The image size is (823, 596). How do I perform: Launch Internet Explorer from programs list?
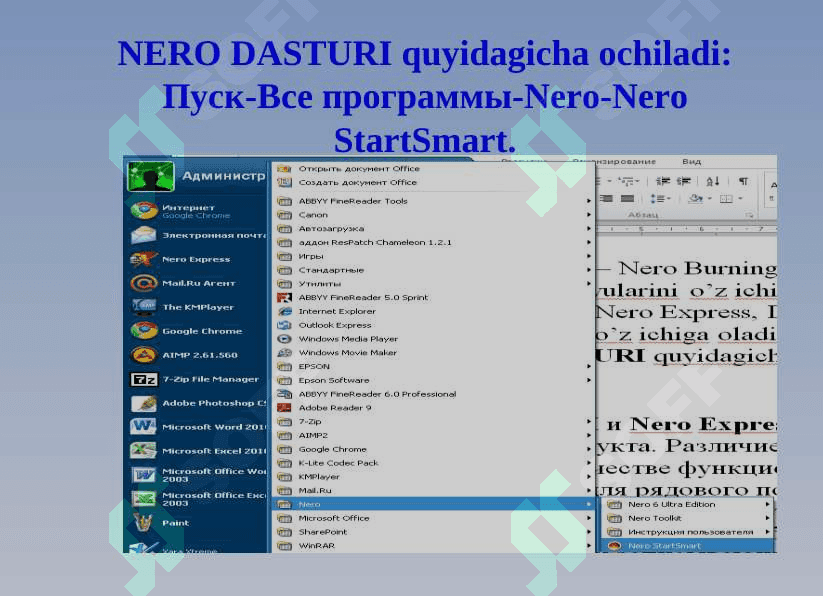coord(434,311)
